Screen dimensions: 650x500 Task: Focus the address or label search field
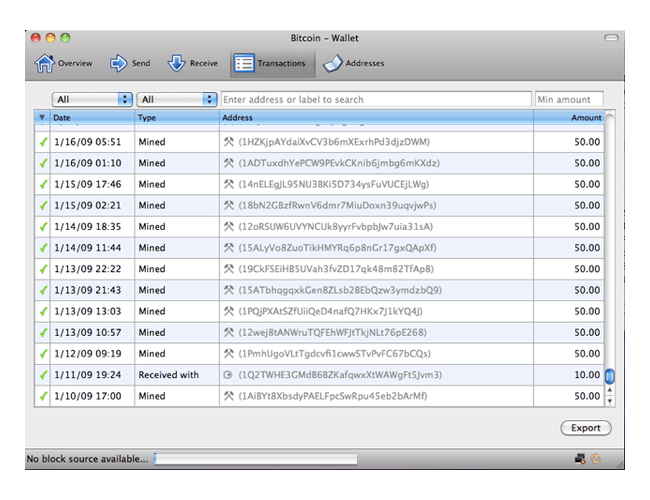click(x=376, y=100)
